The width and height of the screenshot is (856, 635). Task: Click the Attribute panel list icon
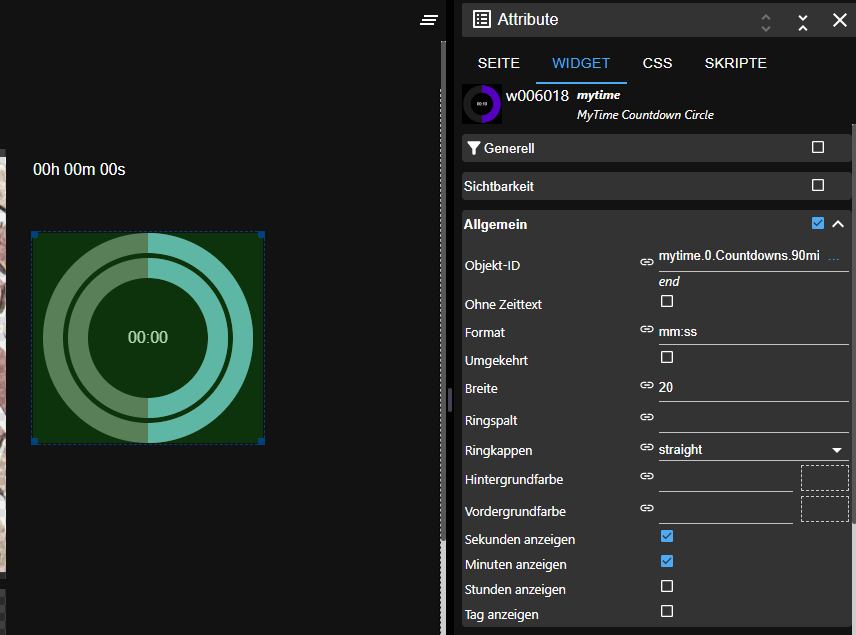[482, 19]
